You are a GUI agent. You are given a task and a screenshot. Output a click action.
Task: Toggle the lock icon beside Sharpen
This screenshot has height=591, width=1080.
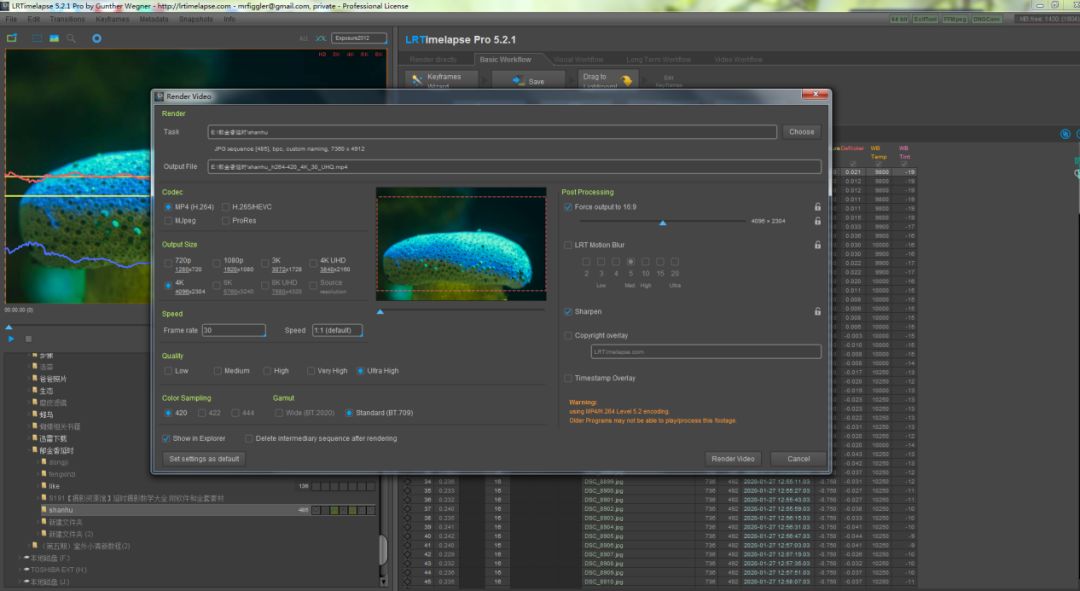click(818, 312)
